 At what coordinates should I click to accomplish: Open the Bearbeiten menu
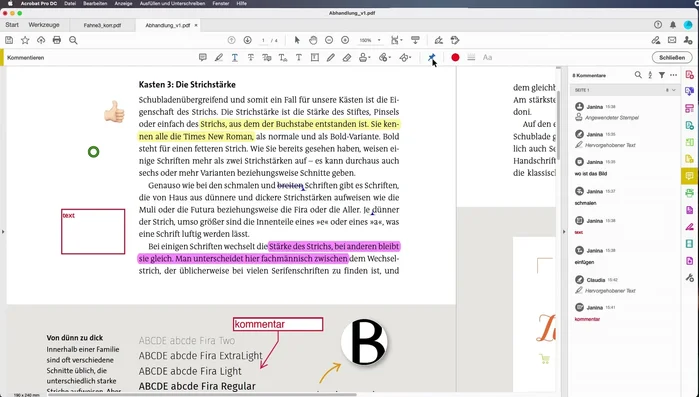(x=95, y=3)
